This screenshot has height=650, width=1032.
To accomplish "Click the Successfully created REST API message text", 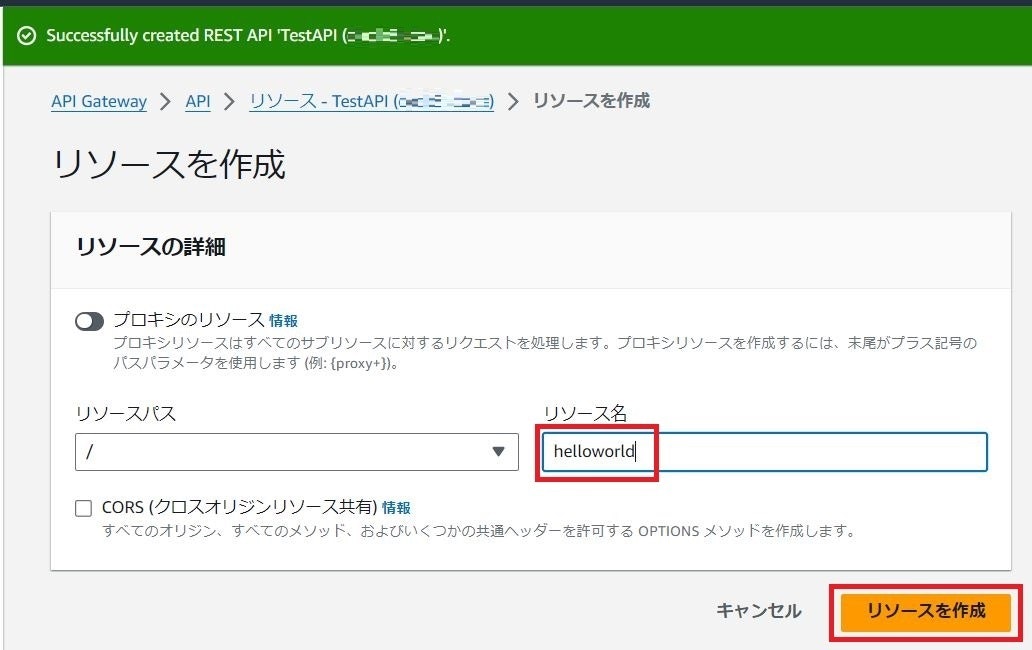I will click(248, 36).
